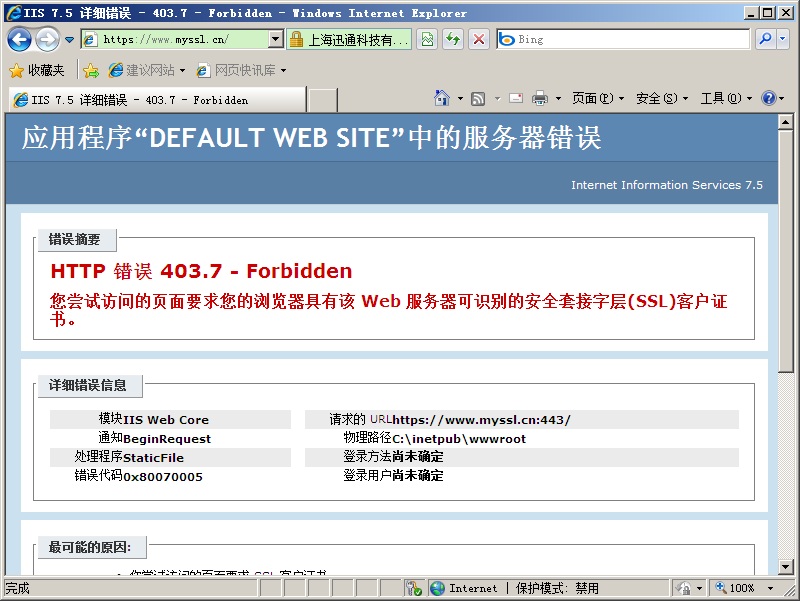
Task: Click the vertical scrollbar thumb
Action: click(x=785, y=252)
